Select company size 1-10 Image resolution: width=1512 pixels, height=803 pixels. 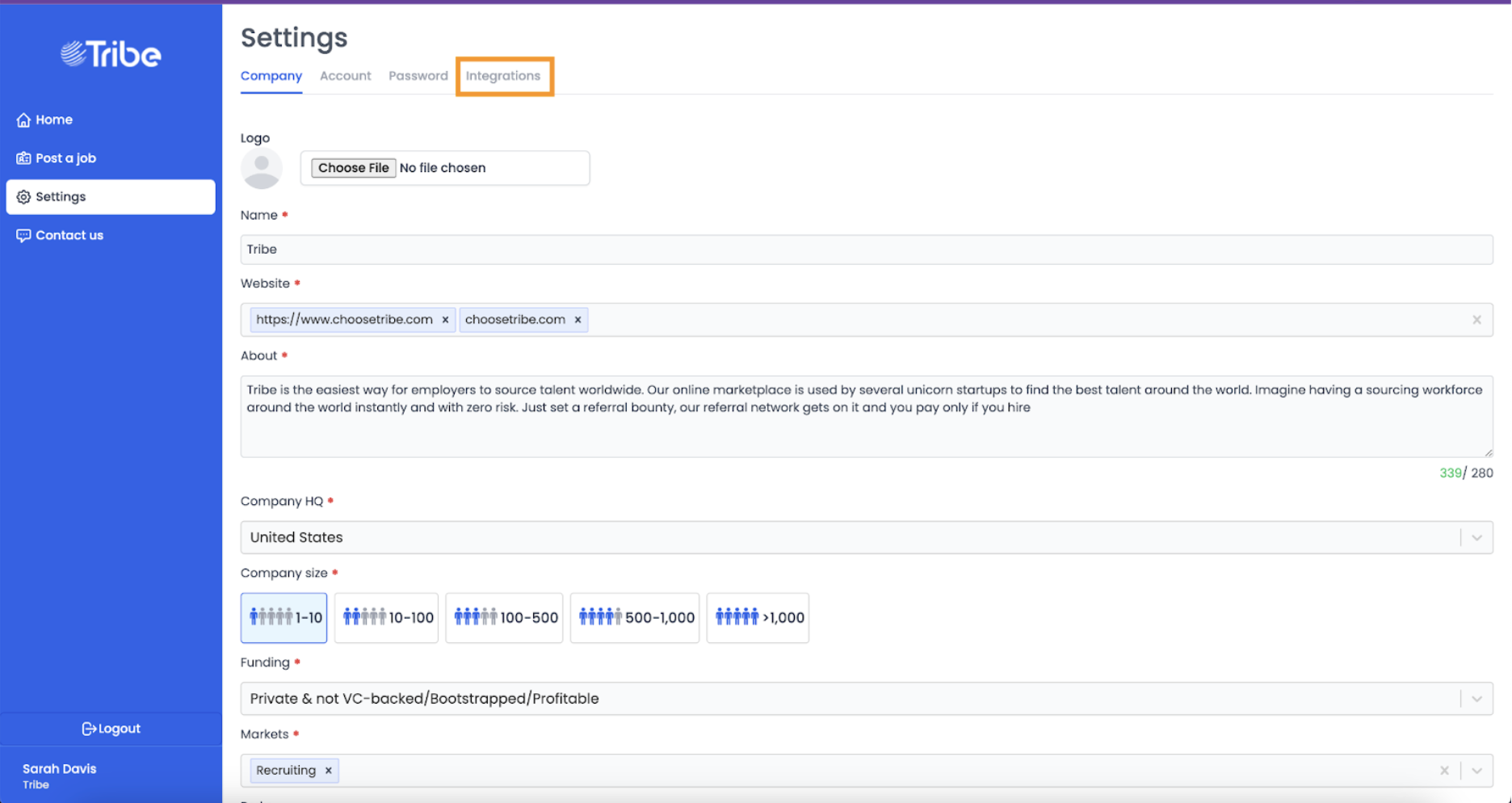[283, 618]
